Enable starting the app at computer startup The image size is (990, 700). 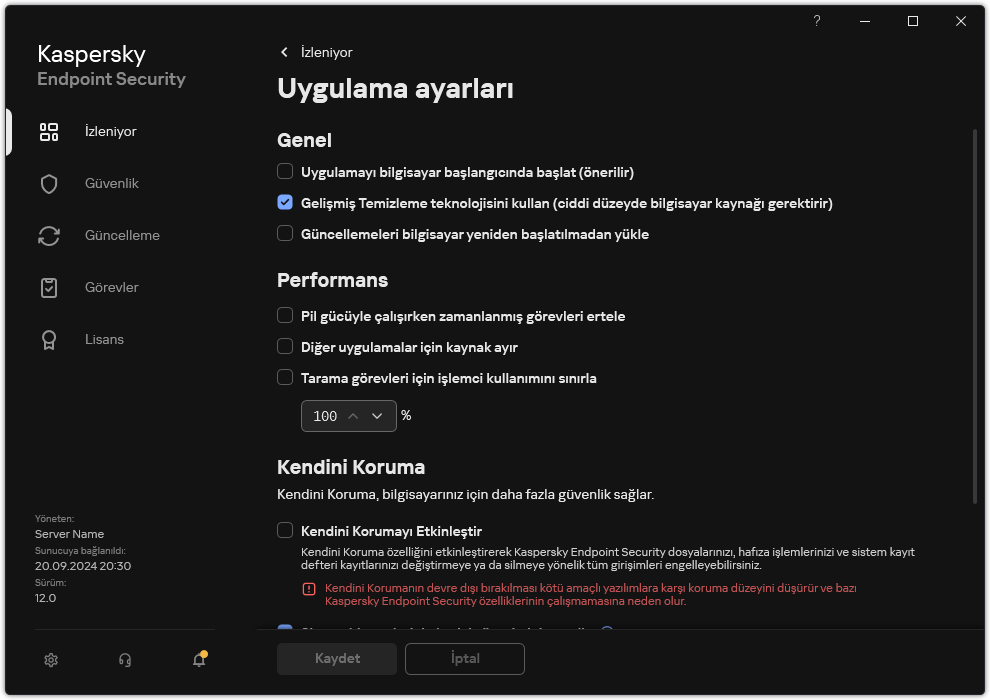[284, 171]
